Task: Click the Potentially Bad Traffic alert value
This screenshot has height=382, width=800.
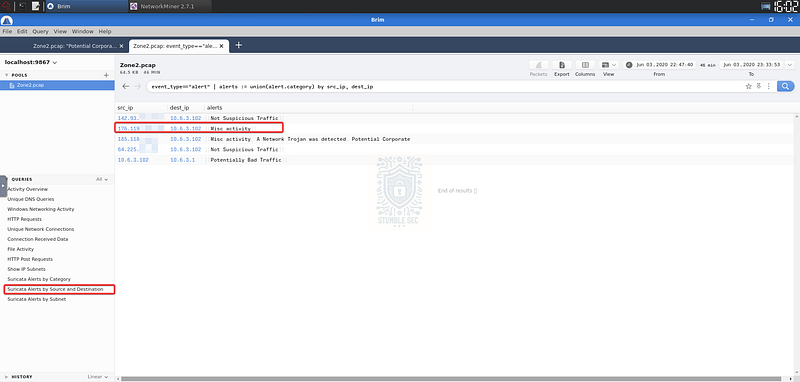Action: pyautogui.click(x=246, y=160)
